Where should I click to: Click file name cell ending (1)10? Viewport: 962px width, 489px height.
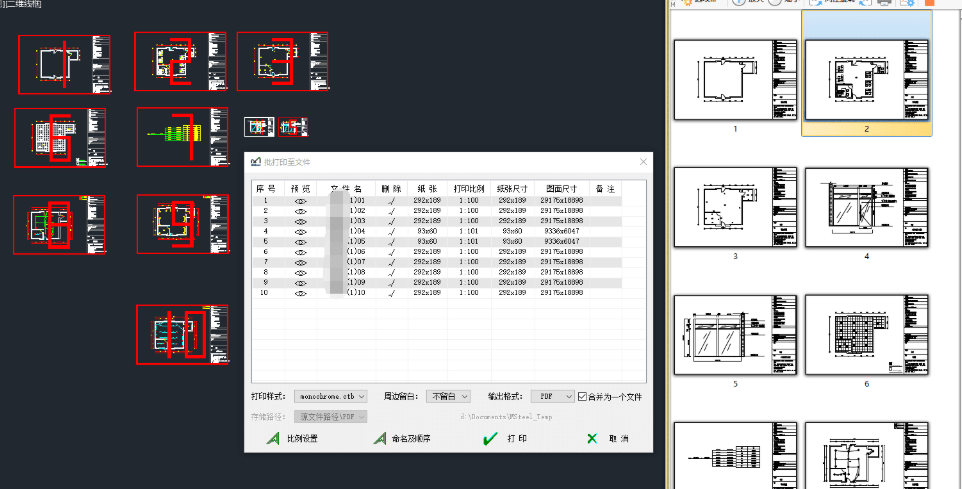coord(347,293)
